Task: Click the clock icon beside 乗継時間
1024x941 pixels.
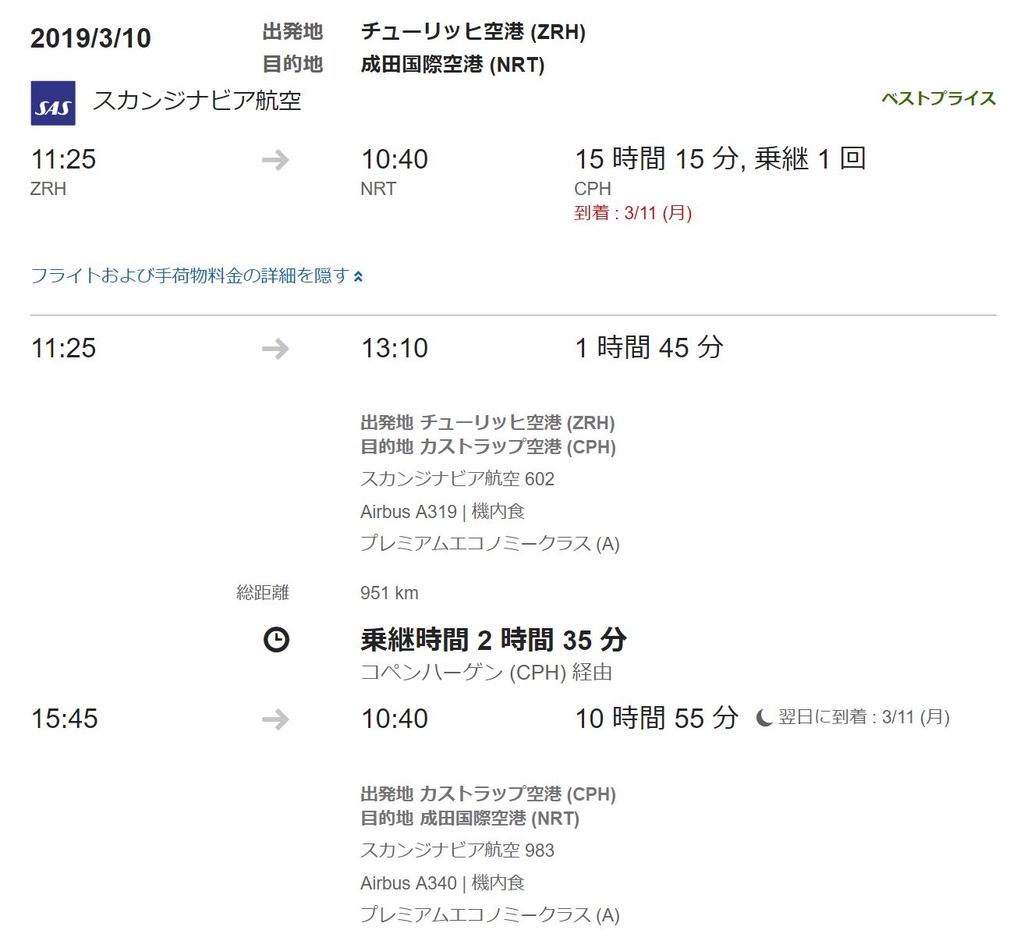Action: 276,639
